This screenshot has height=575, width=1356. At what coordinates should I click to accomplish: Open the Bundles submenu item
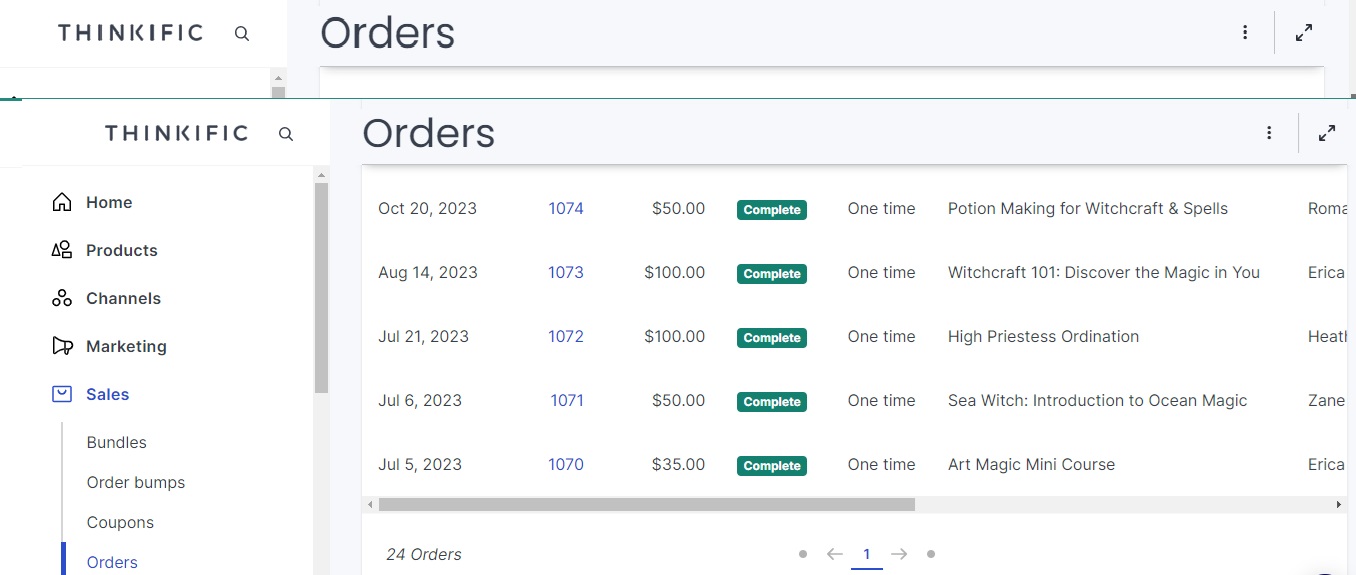point(117,442)
